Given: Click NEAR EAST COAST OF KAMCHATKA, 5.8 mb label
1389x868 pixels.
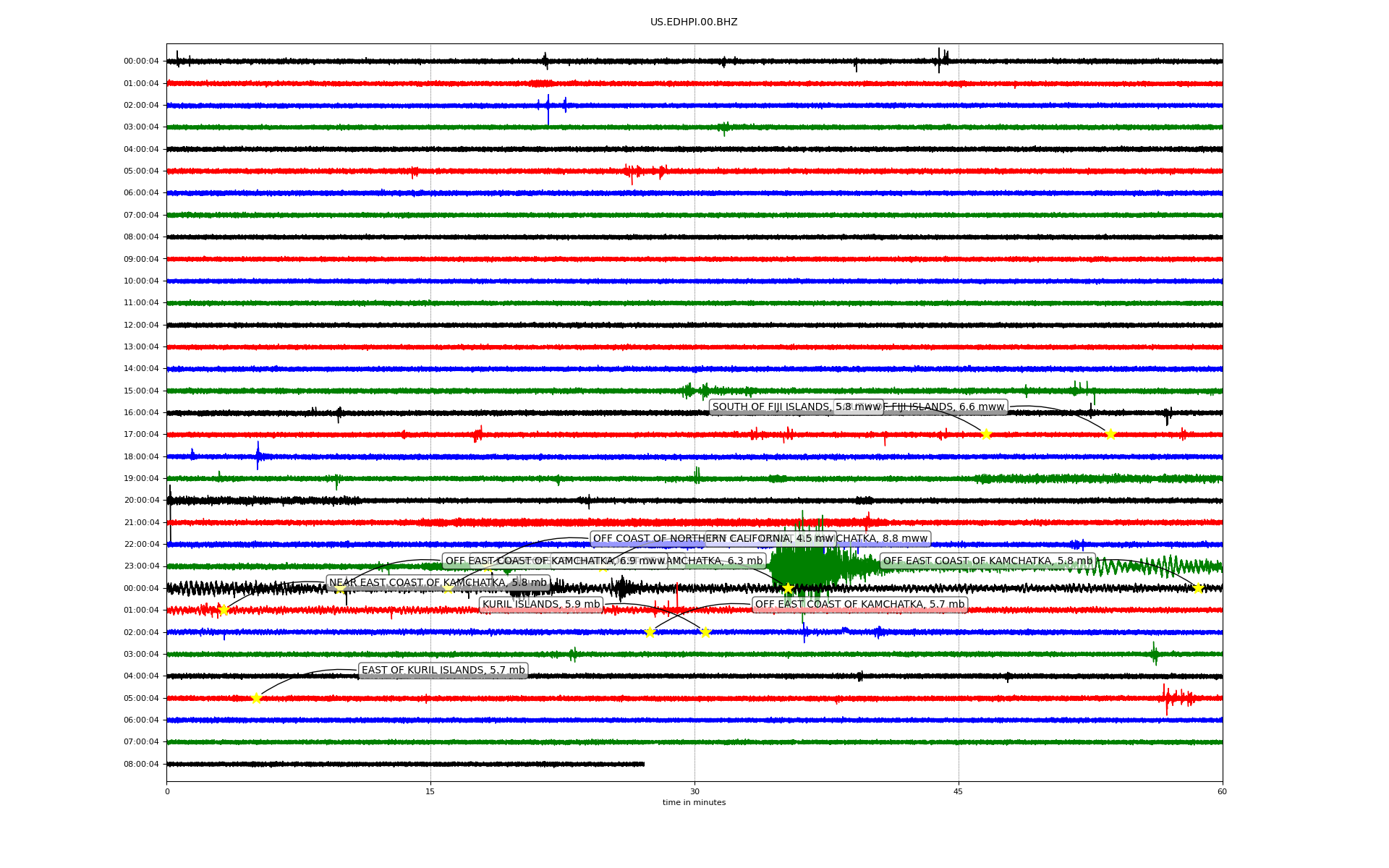Looking at the screenshot, I should click(x=438, y=583).
